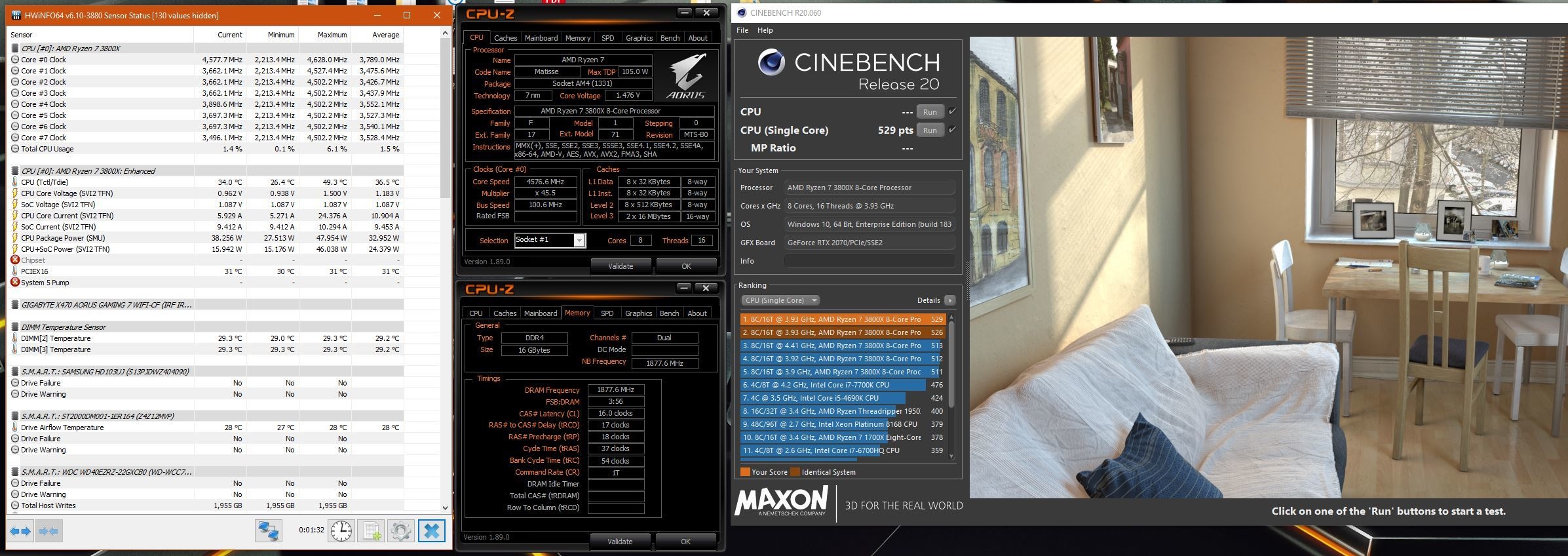The height and width of the screenshot is (556, 1568).
Task: Expand ranking Details arrow in Cinebench
Action: [949, 300]
